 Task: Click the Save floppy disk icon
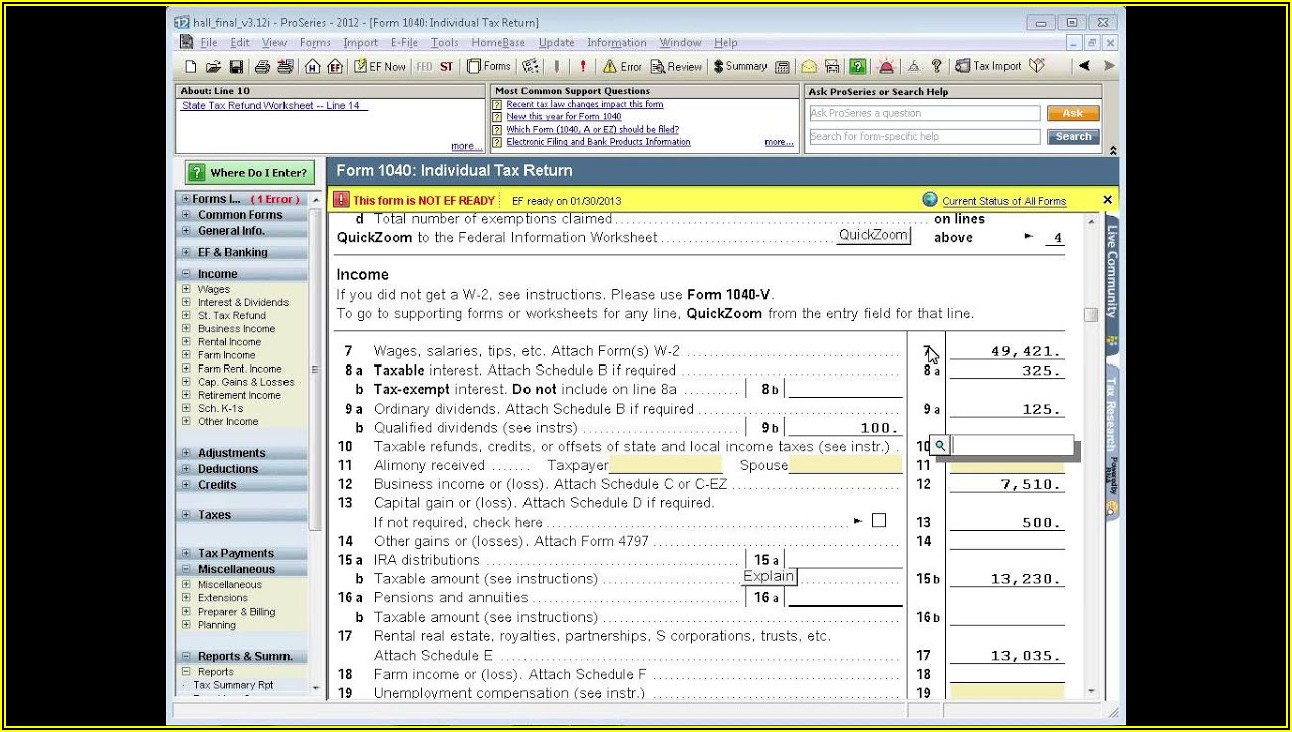click(x=236, y=67)
